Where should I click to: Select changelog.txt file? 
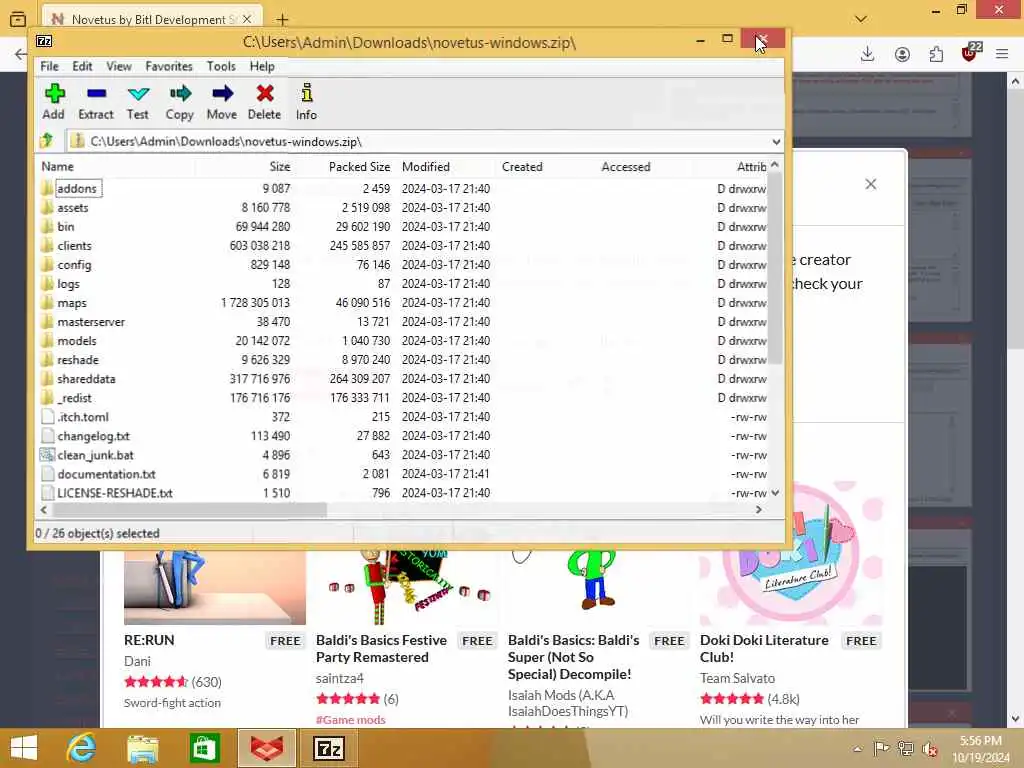point(93,436)
